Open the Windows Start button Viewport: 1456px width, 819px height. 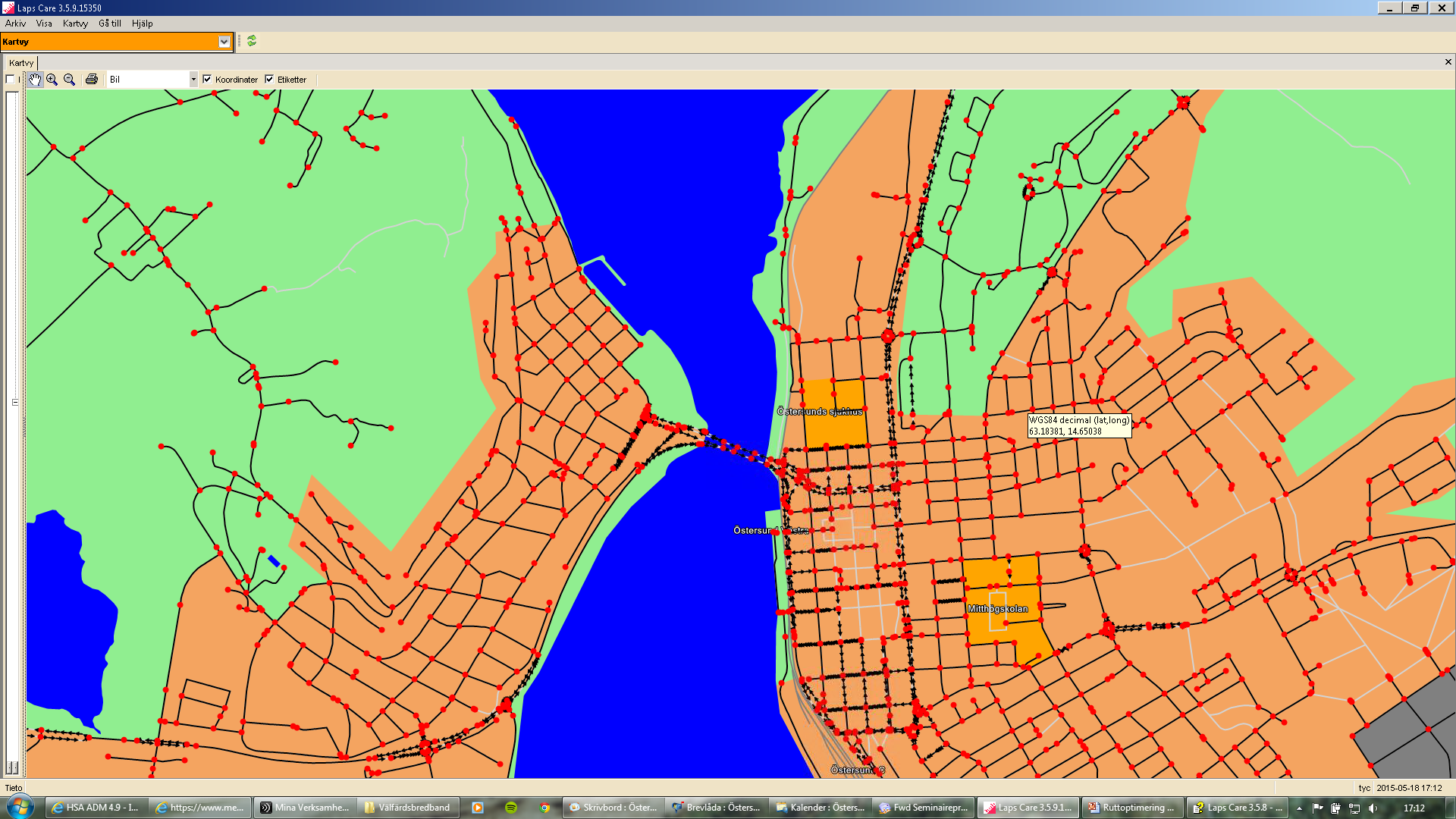coord(20,807)
